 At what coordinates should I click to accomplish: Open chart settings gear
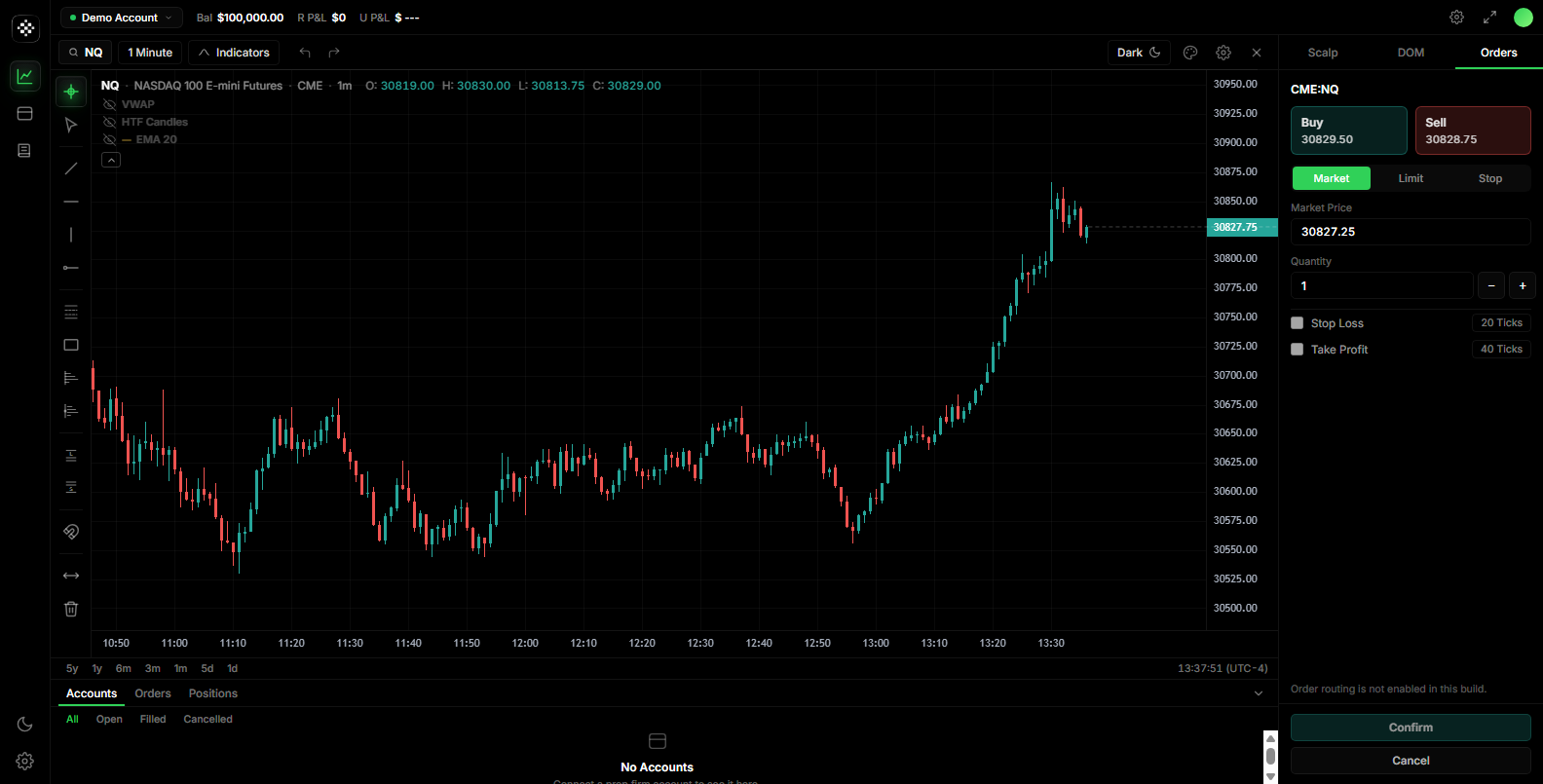click(x=1223, y=53)
